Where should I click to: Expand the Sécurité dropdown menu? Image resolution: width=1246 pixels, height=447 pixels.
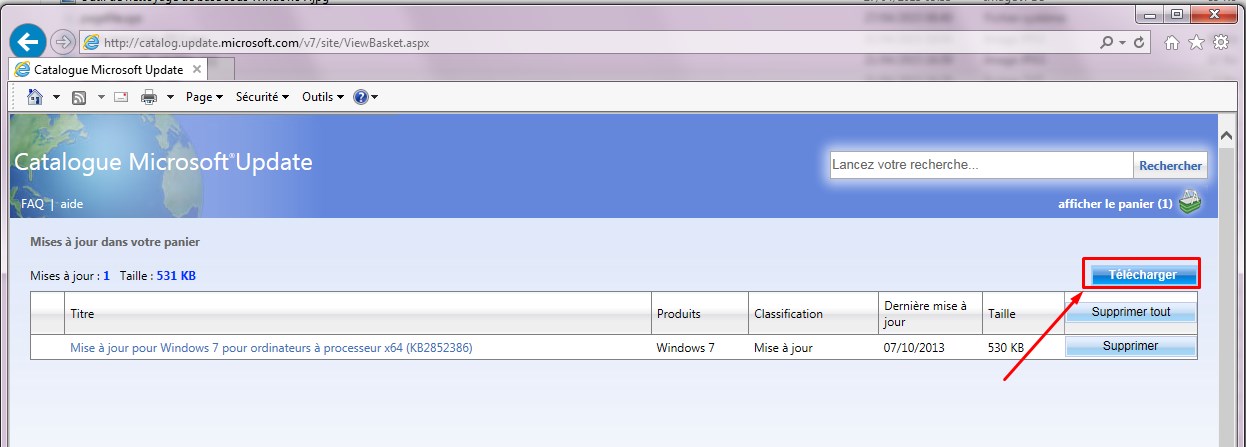[262, 97]
